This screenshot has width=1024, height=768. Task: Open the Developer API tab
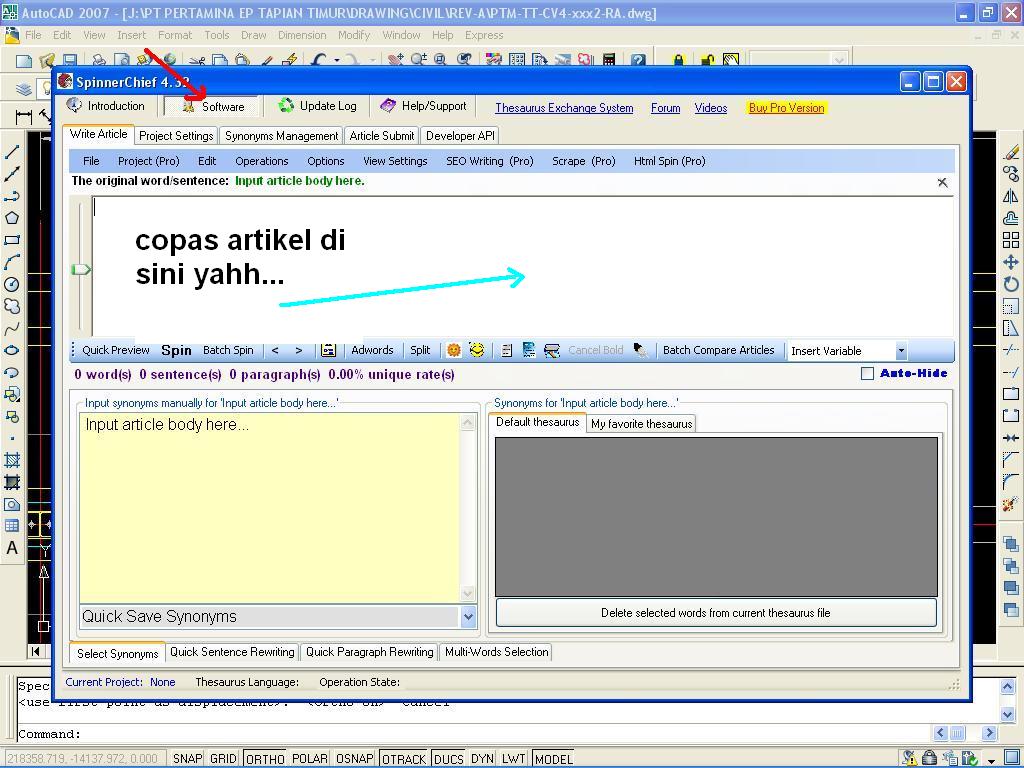pyautogui.click(x=460, y=136)
